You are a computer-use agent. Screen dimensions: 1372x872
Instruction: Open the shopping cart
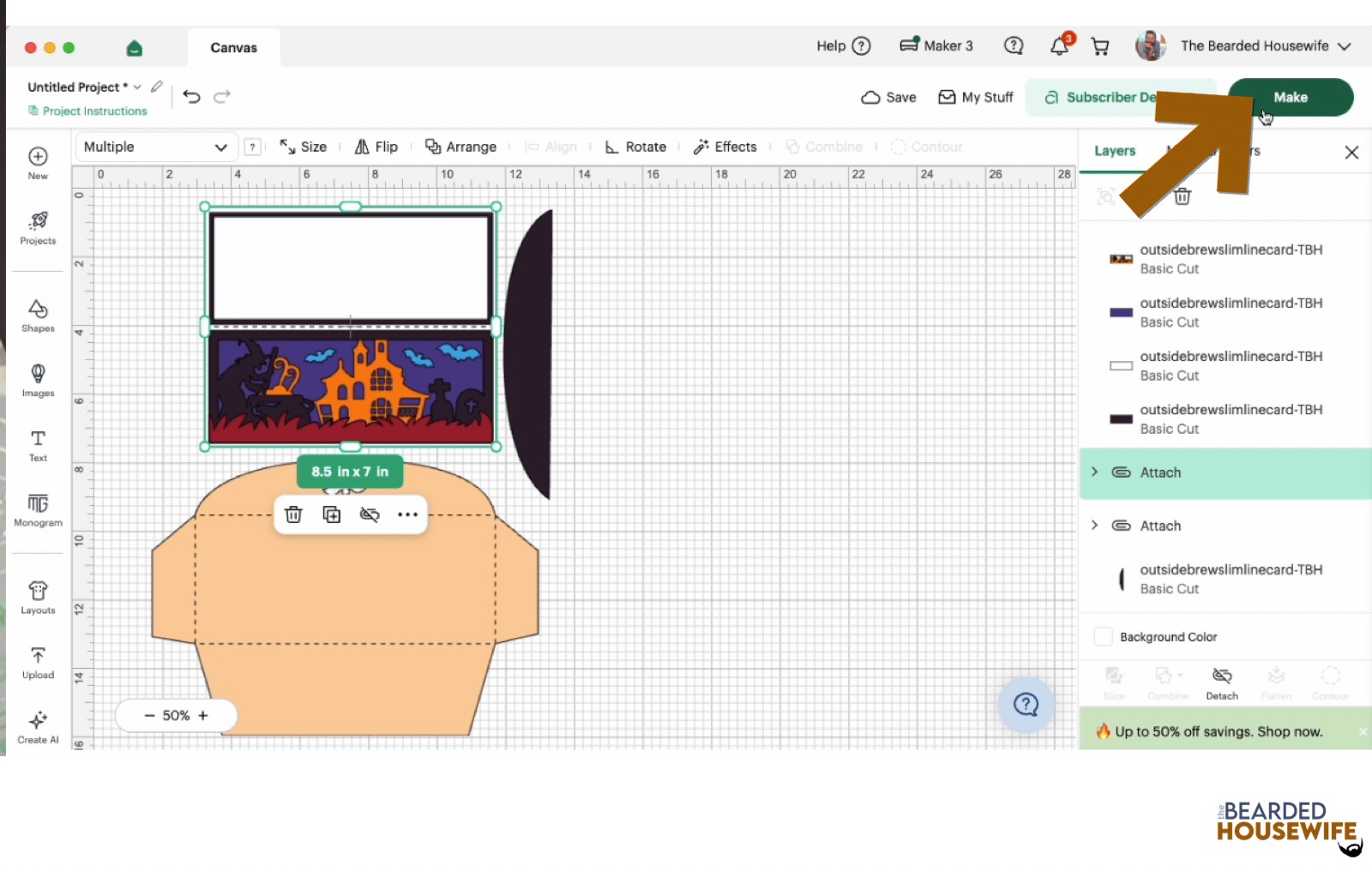point(1100,46)
